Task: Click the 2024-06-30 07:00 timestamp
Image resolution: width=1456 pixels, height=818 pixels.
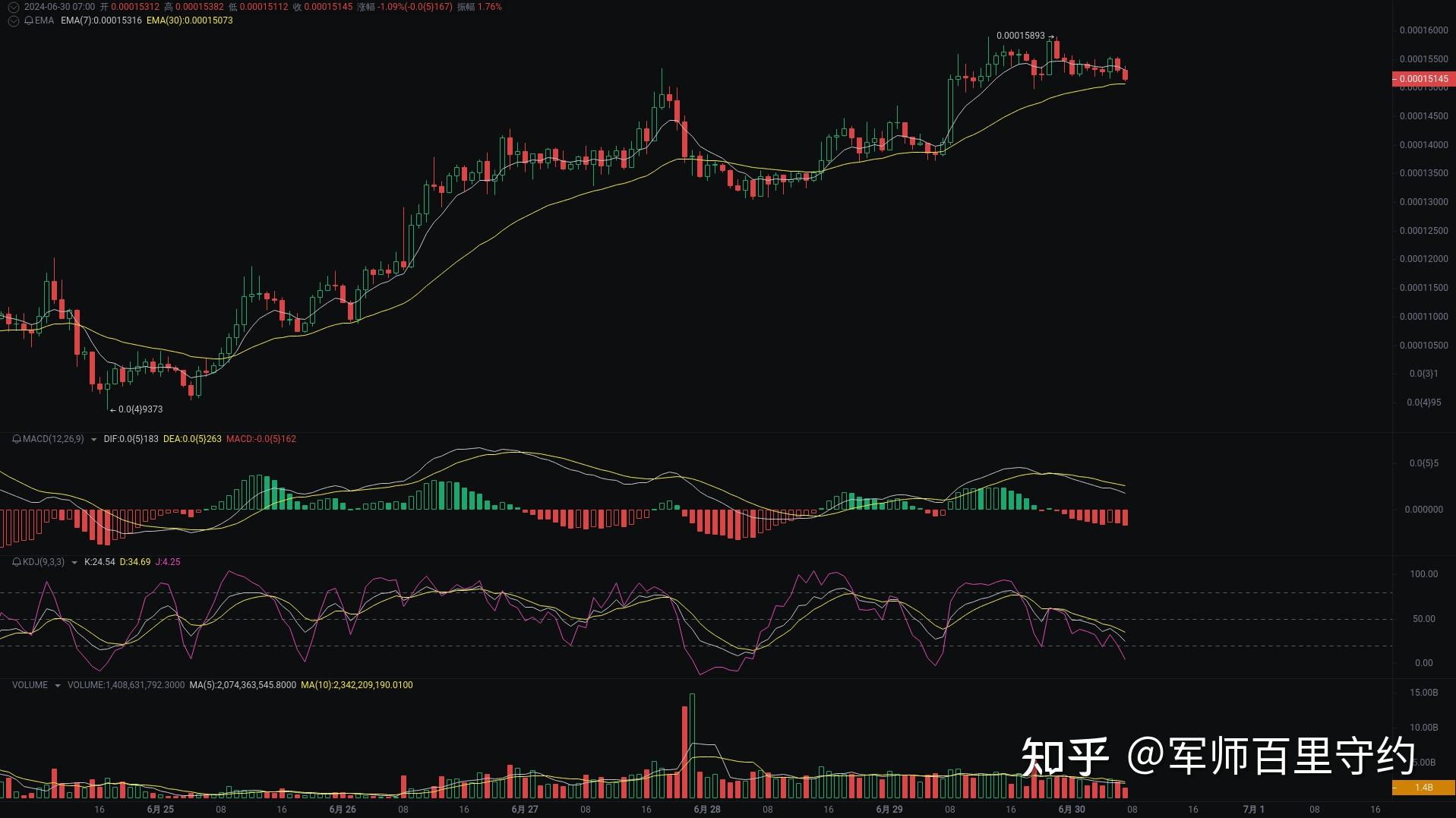Action: click(x=59, y=7)
